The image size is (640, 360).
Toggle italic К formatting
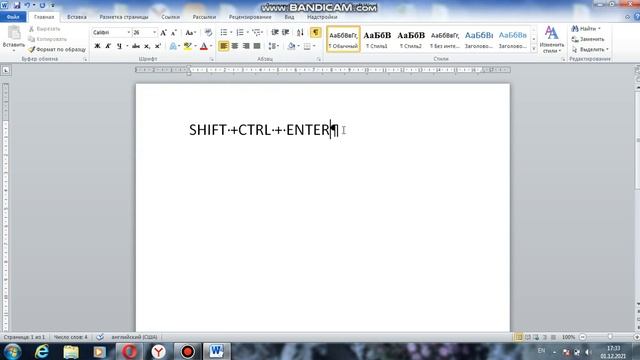point(108,46)
